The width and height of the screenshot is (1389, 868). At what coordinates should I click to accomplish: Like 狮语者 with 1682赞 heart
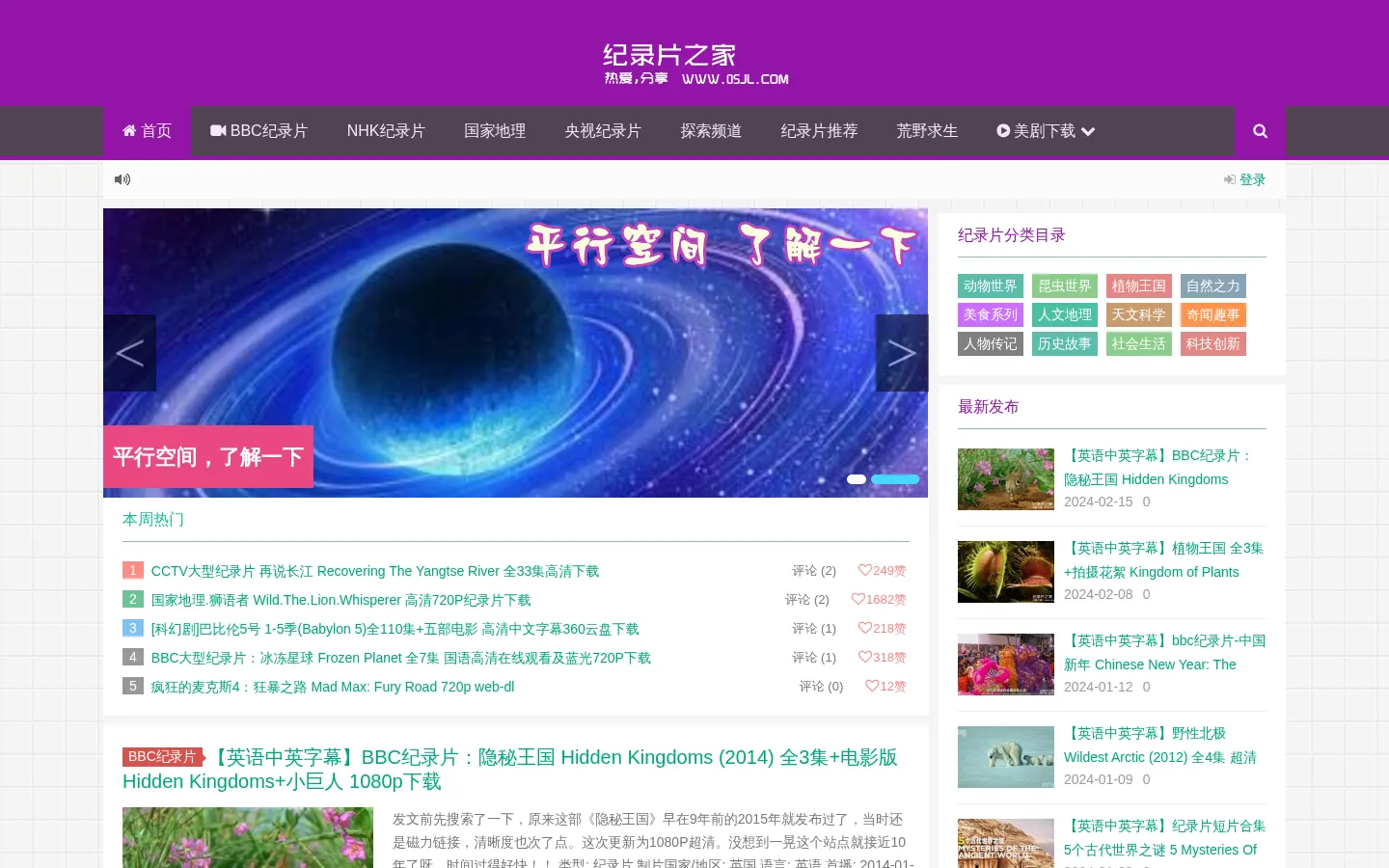(879, 600)
